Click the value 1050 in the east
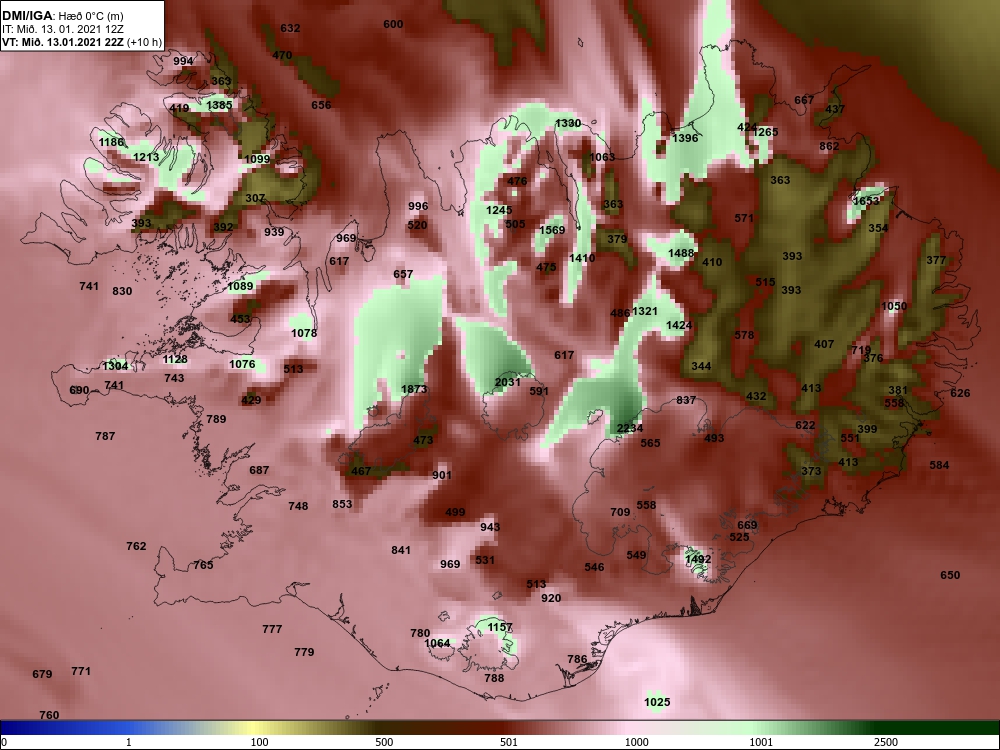The image size is (1000, 750). tap(893, 306)
